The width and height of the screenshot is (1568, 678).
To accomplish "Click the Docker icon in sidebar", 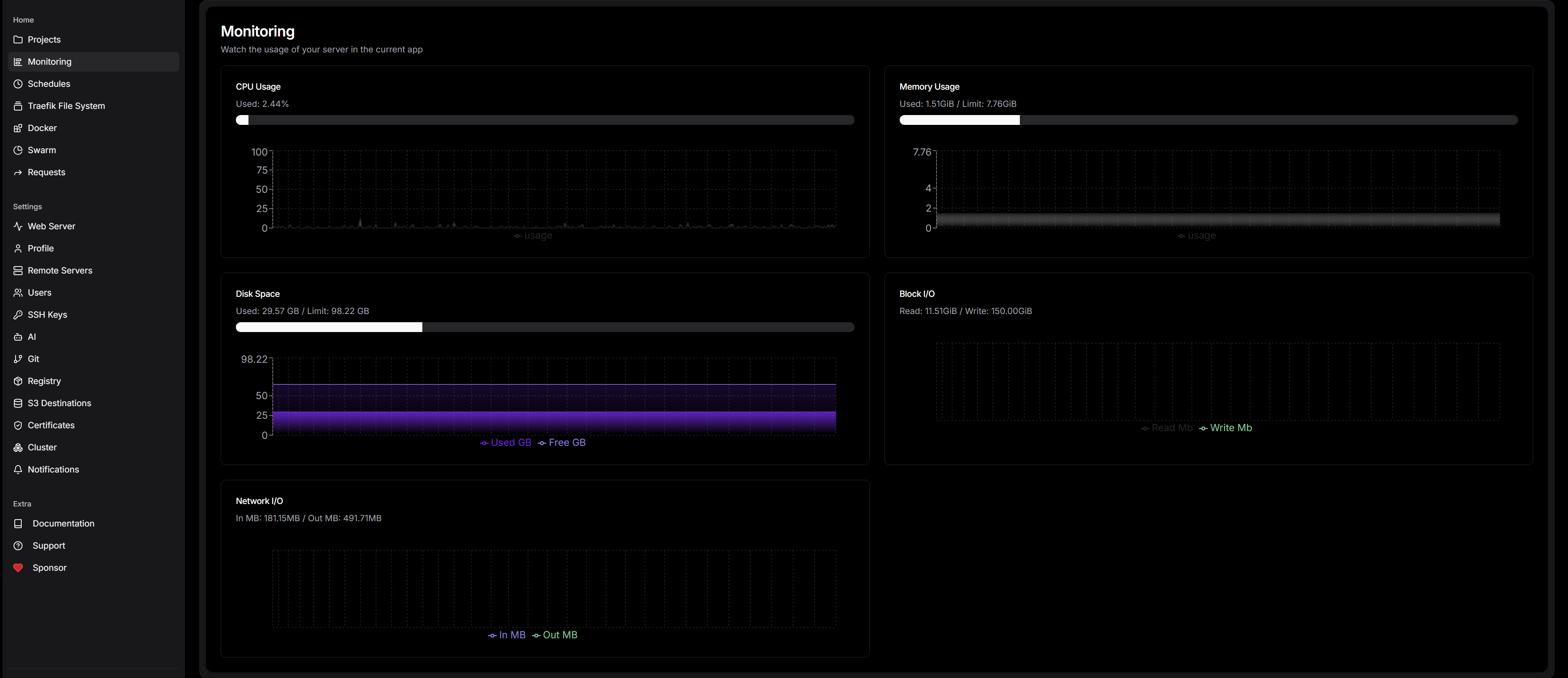I will pos(18,128).
